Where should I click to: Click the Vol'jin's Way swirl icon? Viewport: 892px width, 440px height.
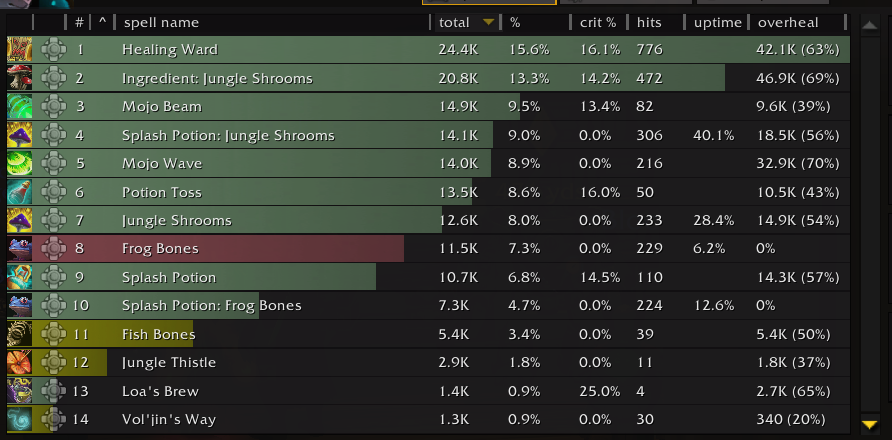click(x=19, y=420)
